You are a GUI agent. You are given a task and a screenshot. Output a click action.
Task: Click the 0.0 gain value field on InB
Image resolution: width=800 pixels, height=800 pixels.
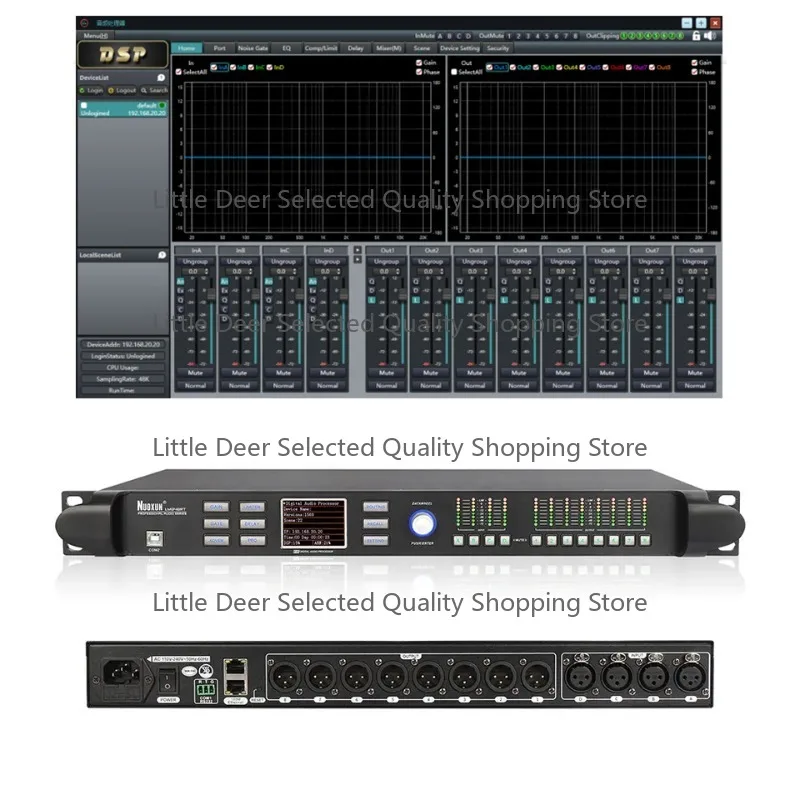pos(236,271)
